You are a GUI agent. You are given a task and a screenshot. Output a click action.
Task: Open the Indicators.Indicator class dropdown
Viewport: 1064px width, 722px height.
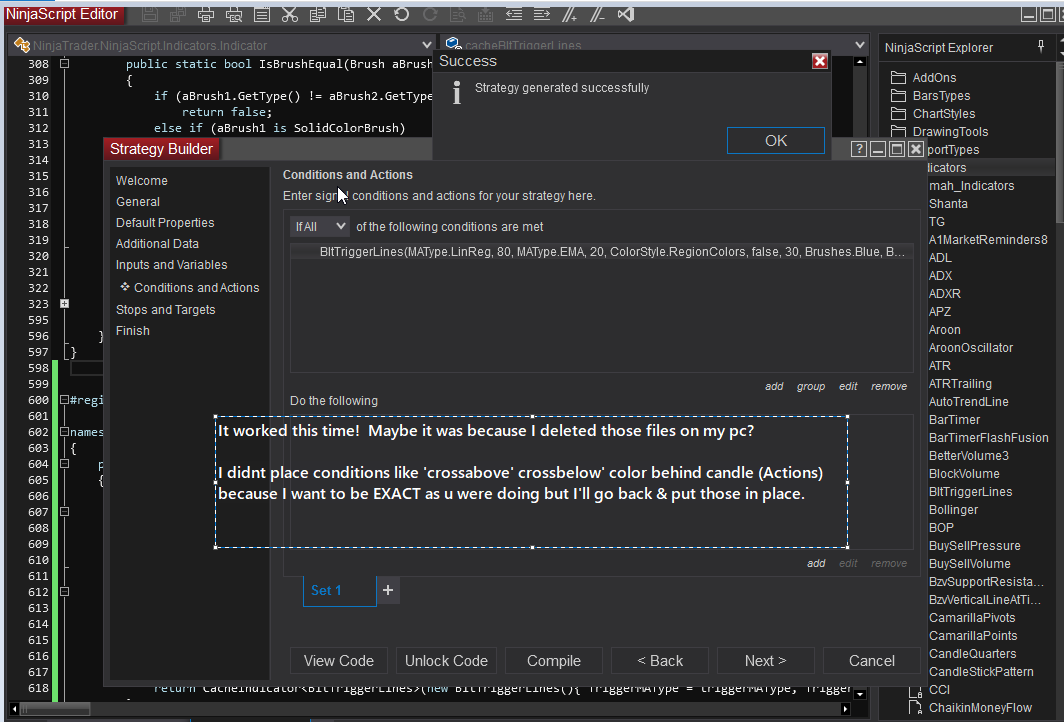coord(426,45)
